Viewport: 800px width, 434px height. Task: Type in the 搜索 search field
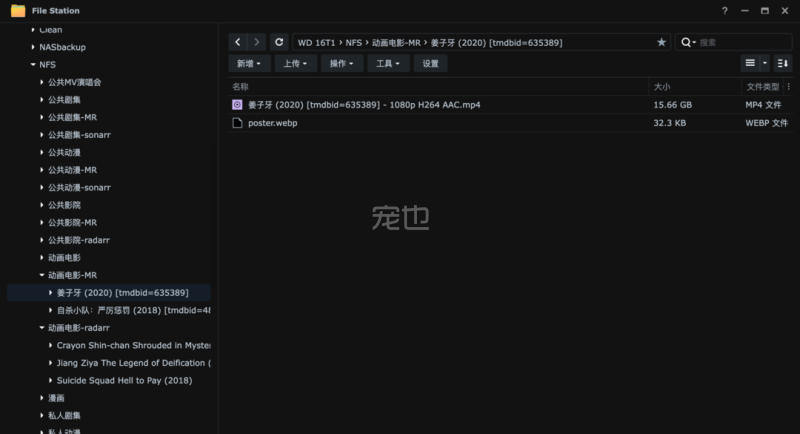(740, 43)
